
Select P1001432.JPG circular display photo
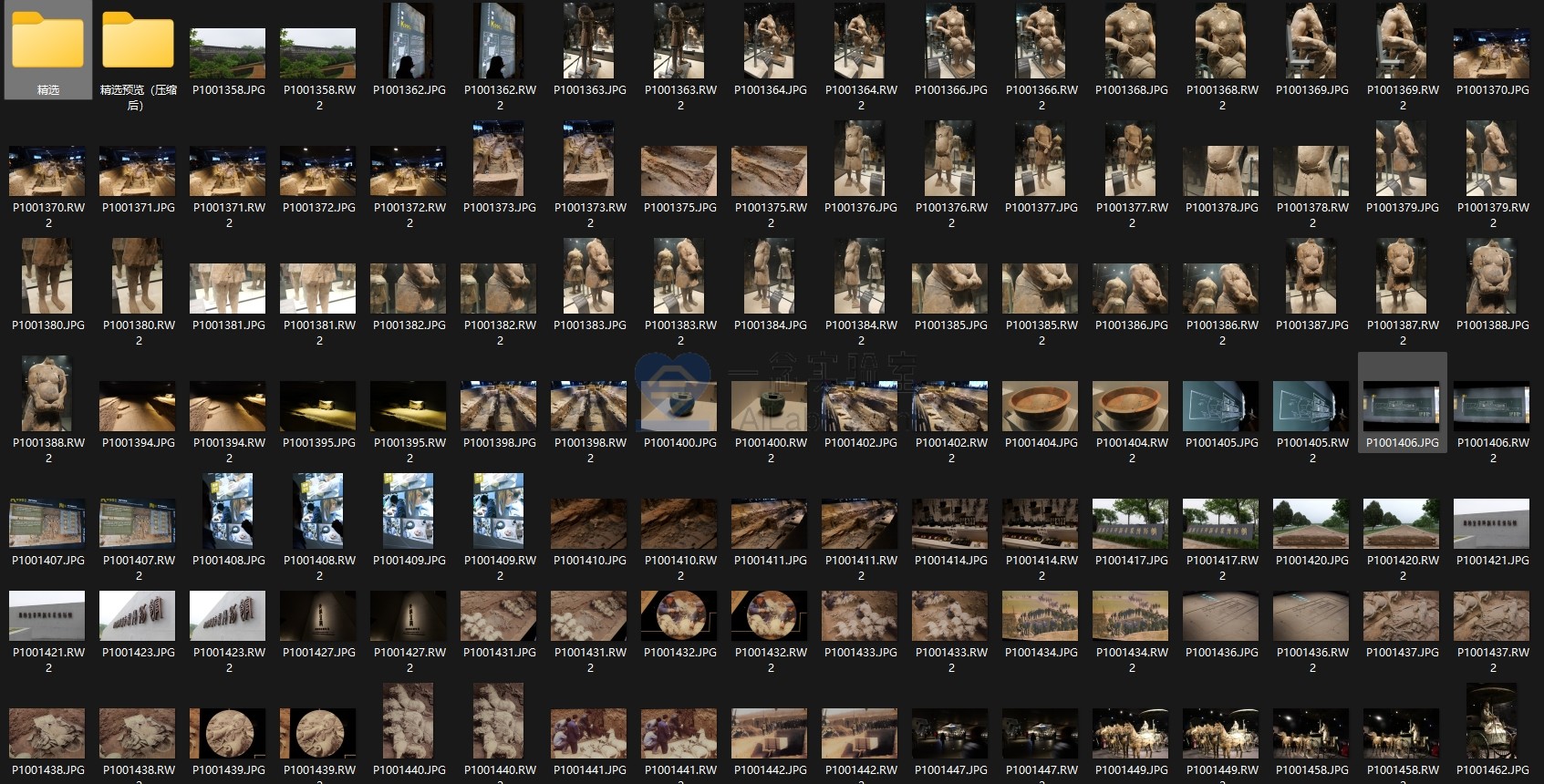679,615
